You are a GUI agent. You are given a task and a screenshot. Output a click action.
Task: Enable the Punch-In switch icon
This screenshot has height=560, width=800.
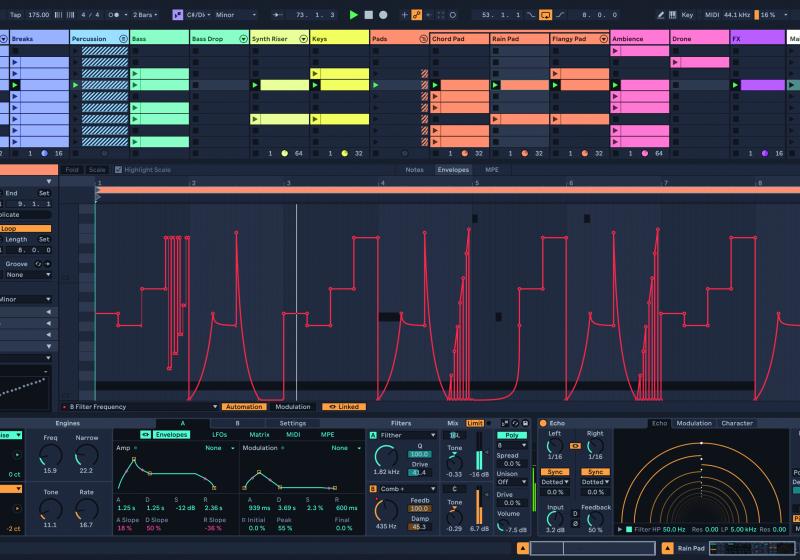[531, 15]
